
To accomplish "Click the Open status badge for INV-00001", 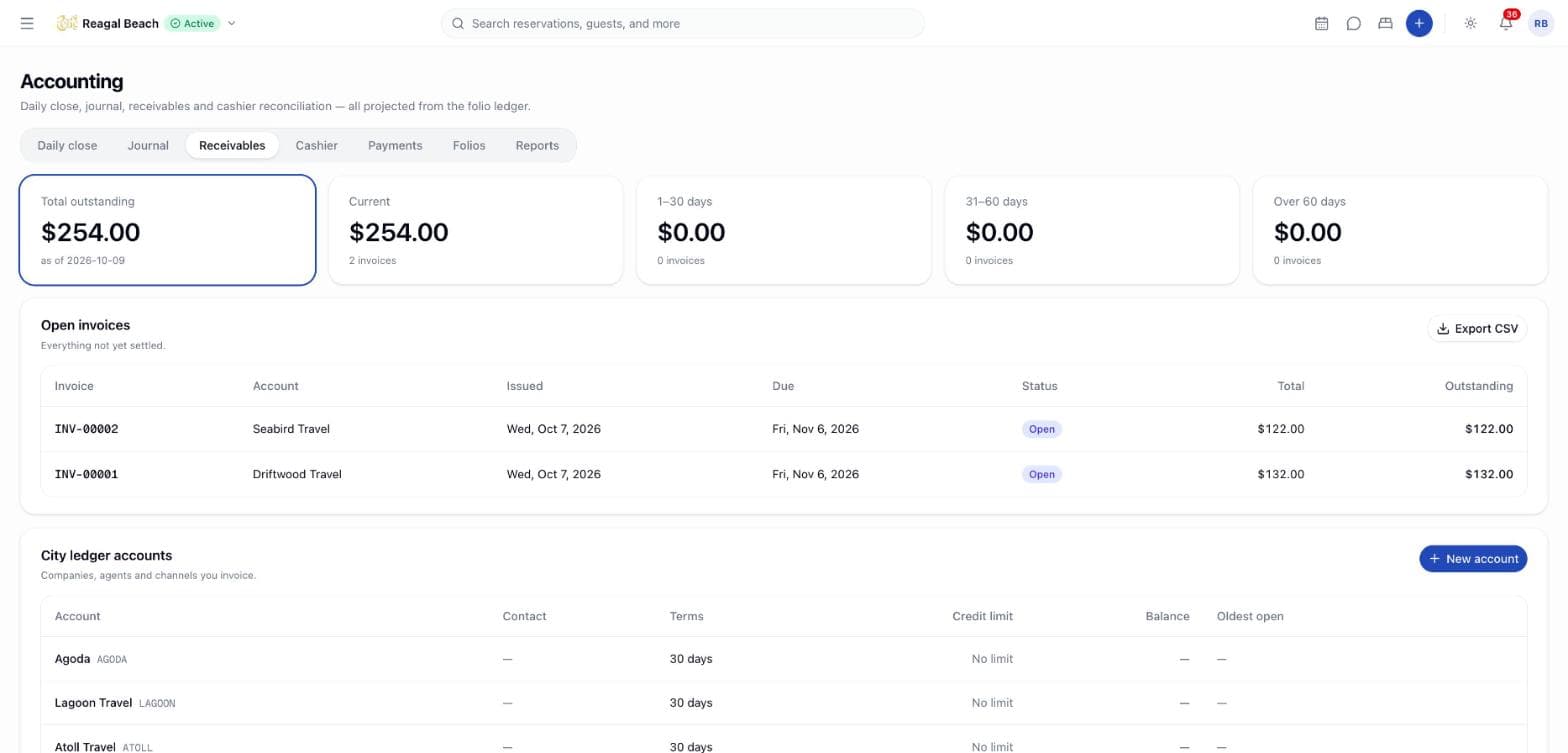I will [x=1041, y=474].
